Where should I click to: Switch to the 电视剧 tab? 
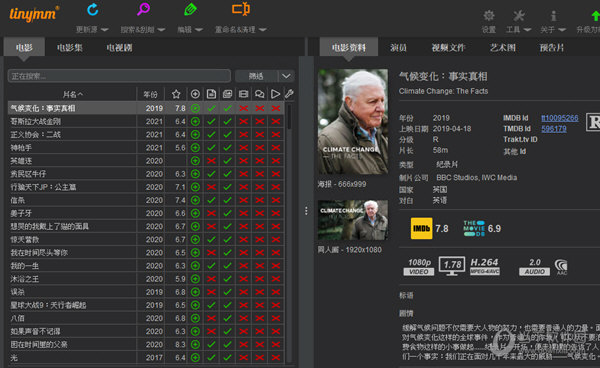pyautogui.click(x=119, y=47)
